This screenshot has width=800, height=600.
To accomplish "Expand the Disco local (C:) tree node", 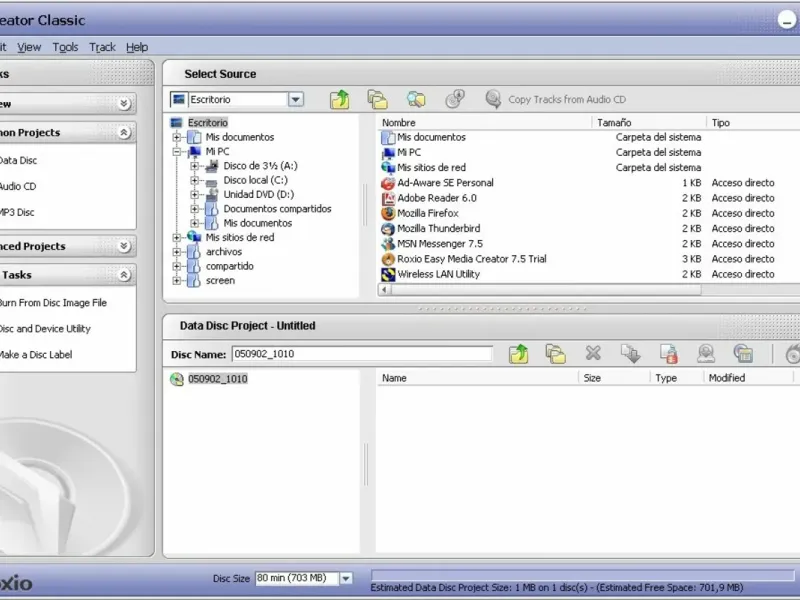I will 196,181.
